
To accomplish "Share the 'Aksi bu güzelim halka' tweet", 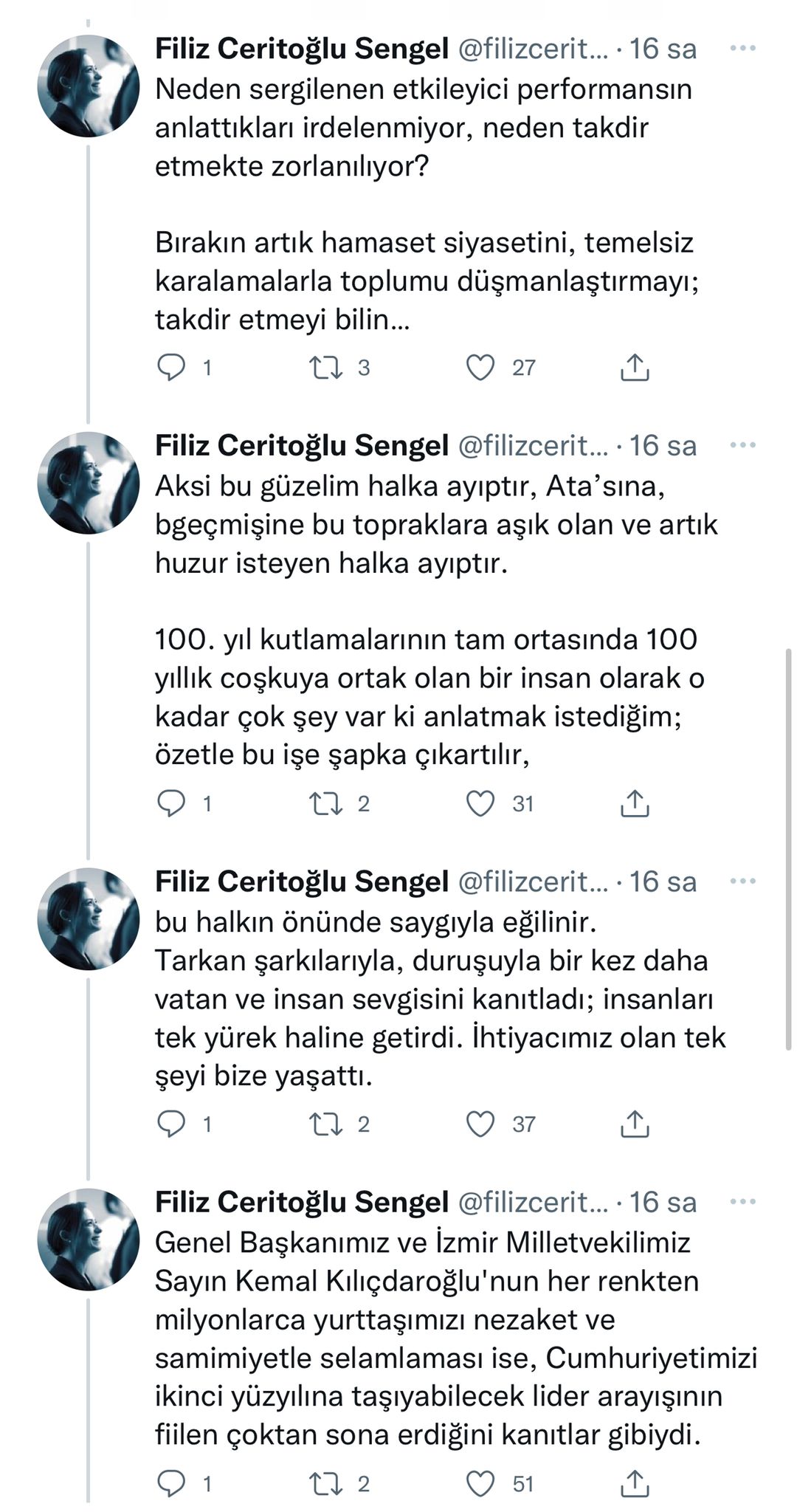I will 634,803.
